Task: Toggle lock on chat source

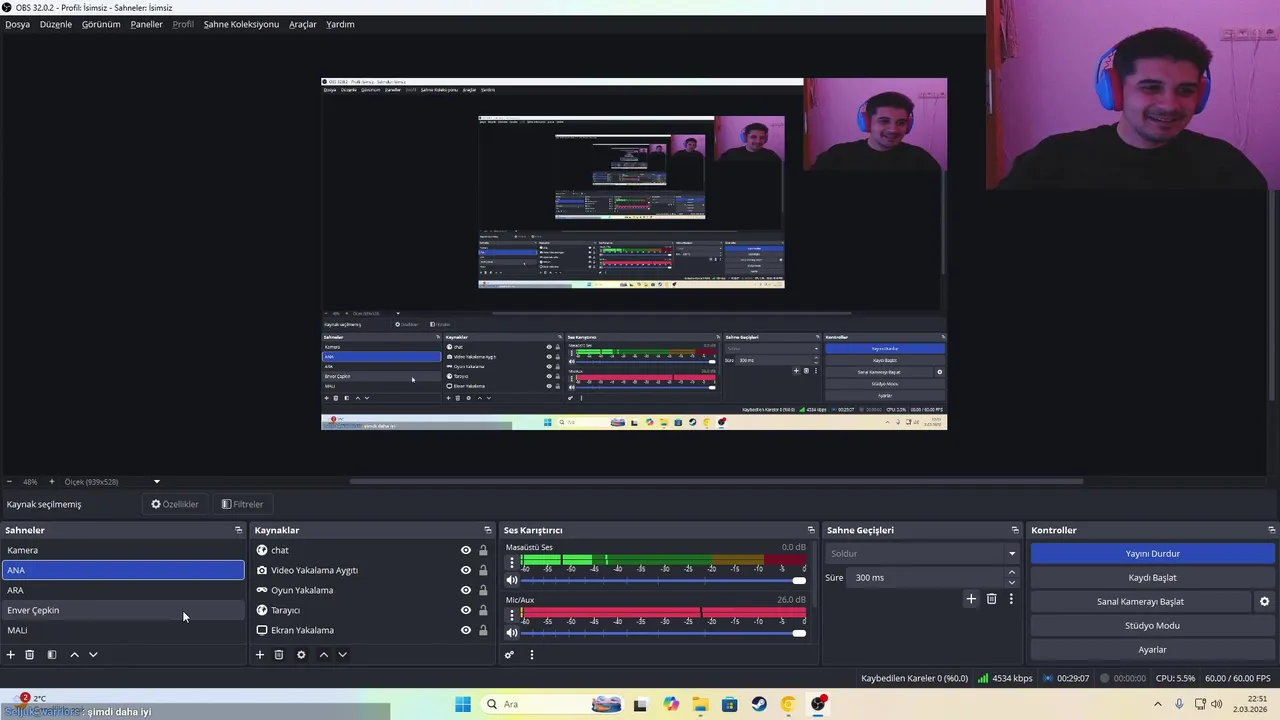Action: click(483, 550)
